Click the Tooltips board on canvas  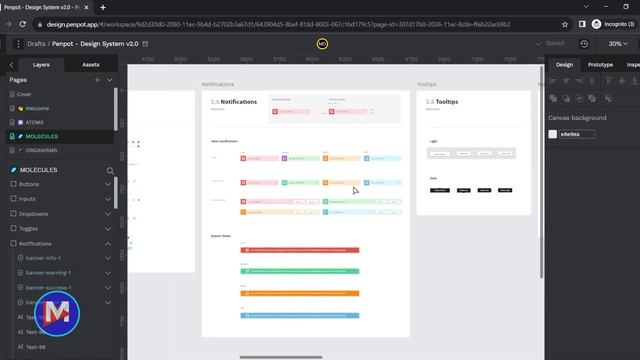(473, 153)
